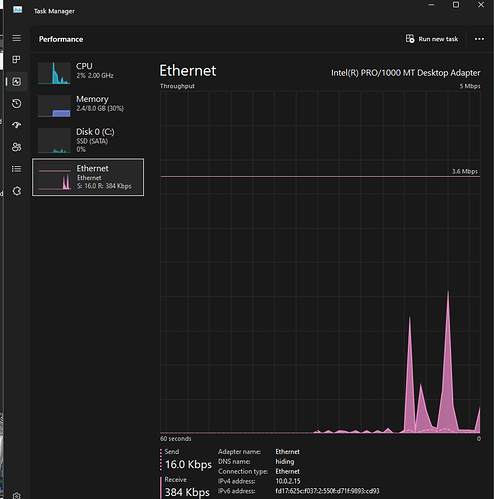Screen dimensions: 494x499
Task: Click the Disk mini graph thumbnail
Action: click(54, 141)
